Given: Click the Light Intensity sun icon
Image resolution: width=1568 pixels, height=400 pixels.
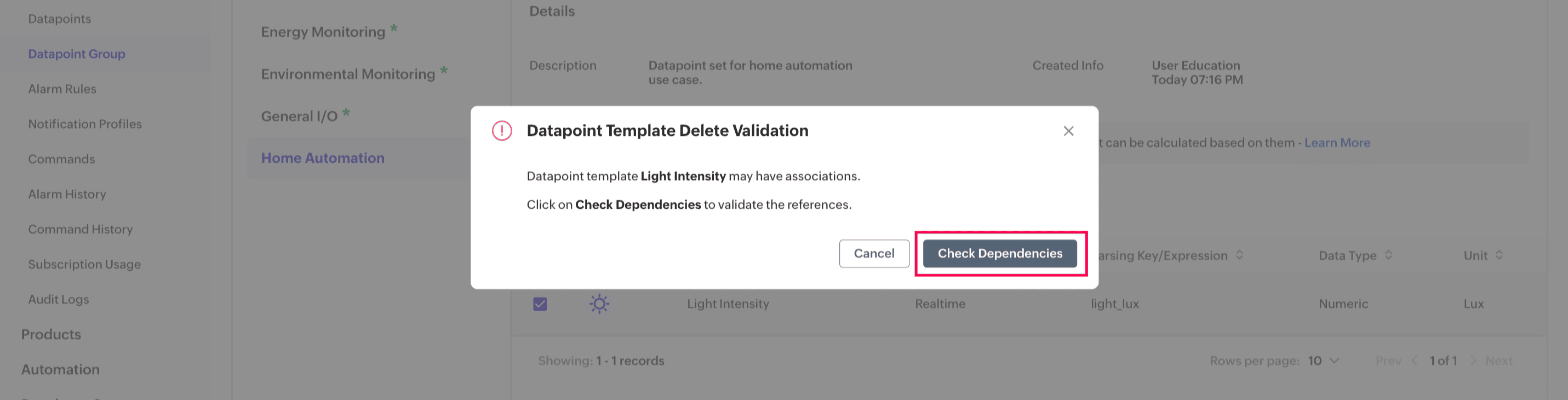Looking at the screenshot, I should pyautogui.click(x=599, y=304).
